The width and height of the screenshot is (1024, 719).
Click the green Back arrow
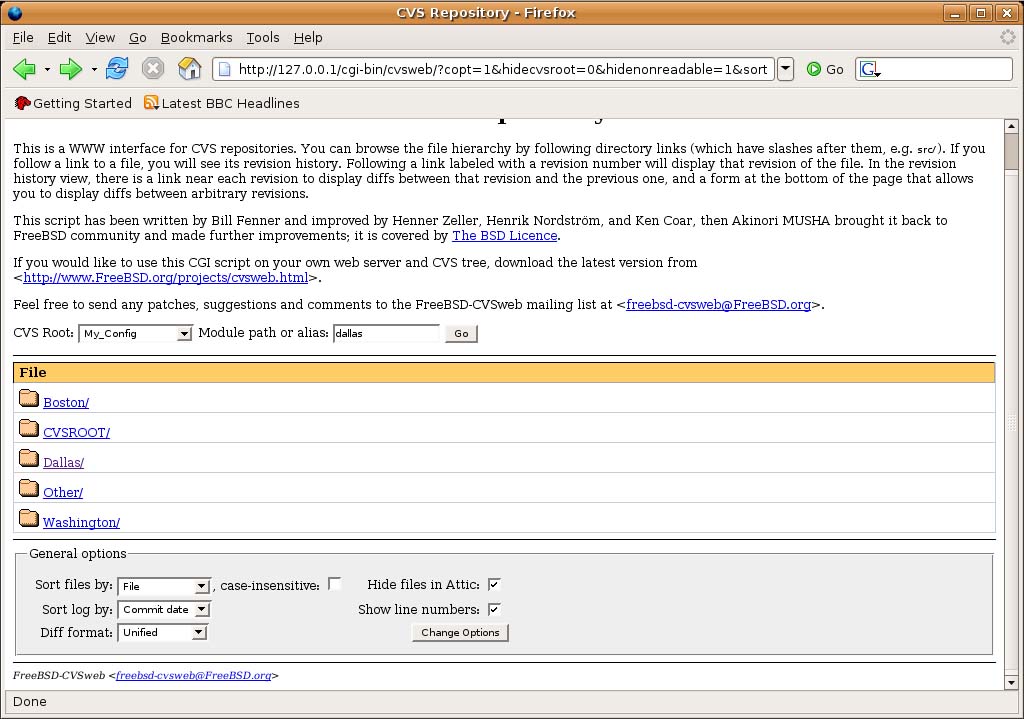(x=24, y=69)
